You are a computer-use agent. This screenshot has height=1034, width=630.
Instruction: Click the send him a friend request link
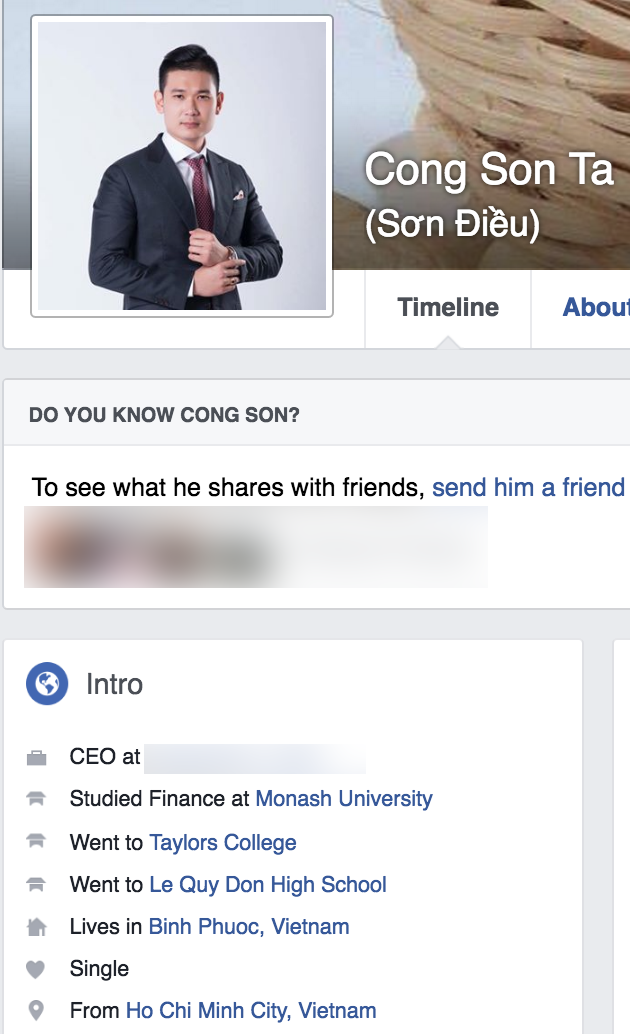(x=528, y=488)
